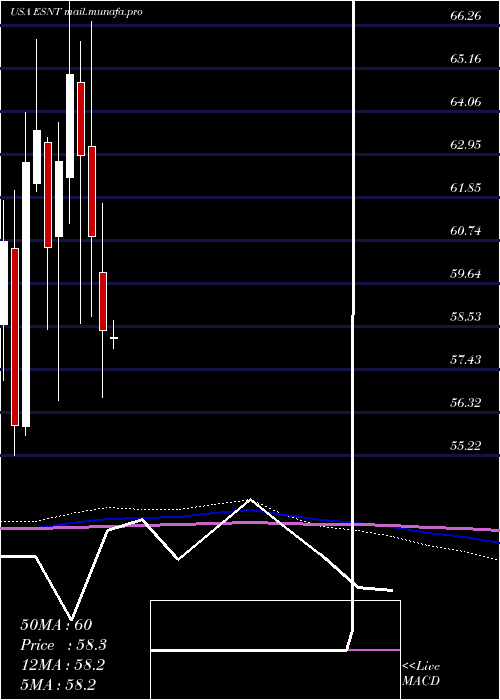500x700 pixels.
Task: Click the 64.06 price axis label
Action: point(466,102)
